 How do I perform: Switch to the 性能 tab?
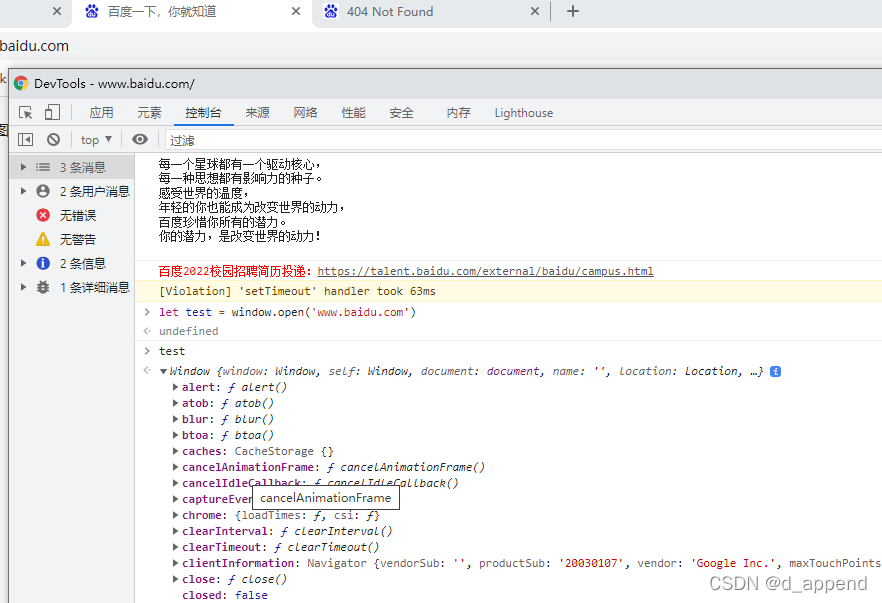tap(353, 112)
